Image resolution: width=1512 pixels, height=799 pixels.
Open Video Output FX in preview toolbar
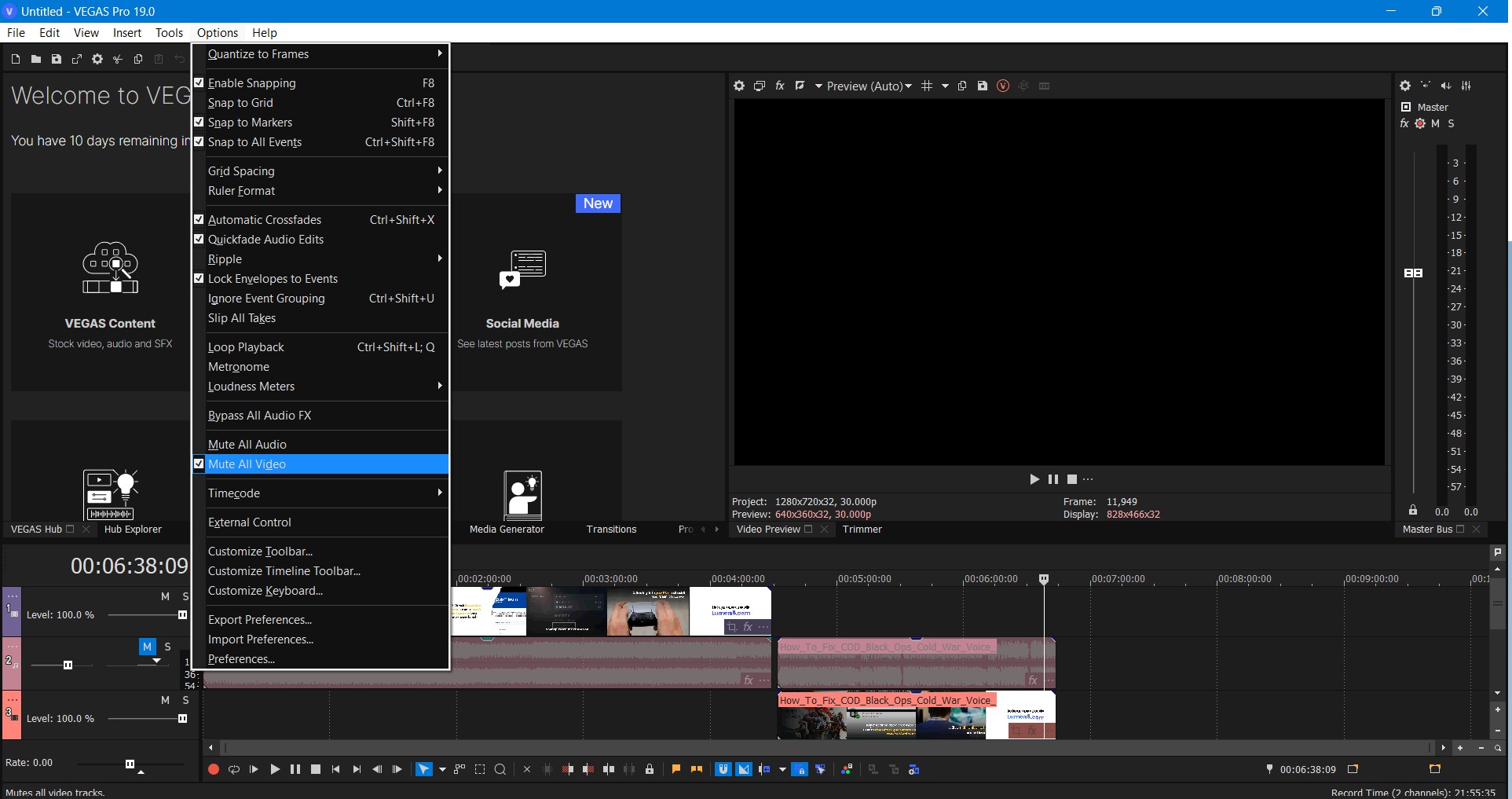[x=780, y=86]
